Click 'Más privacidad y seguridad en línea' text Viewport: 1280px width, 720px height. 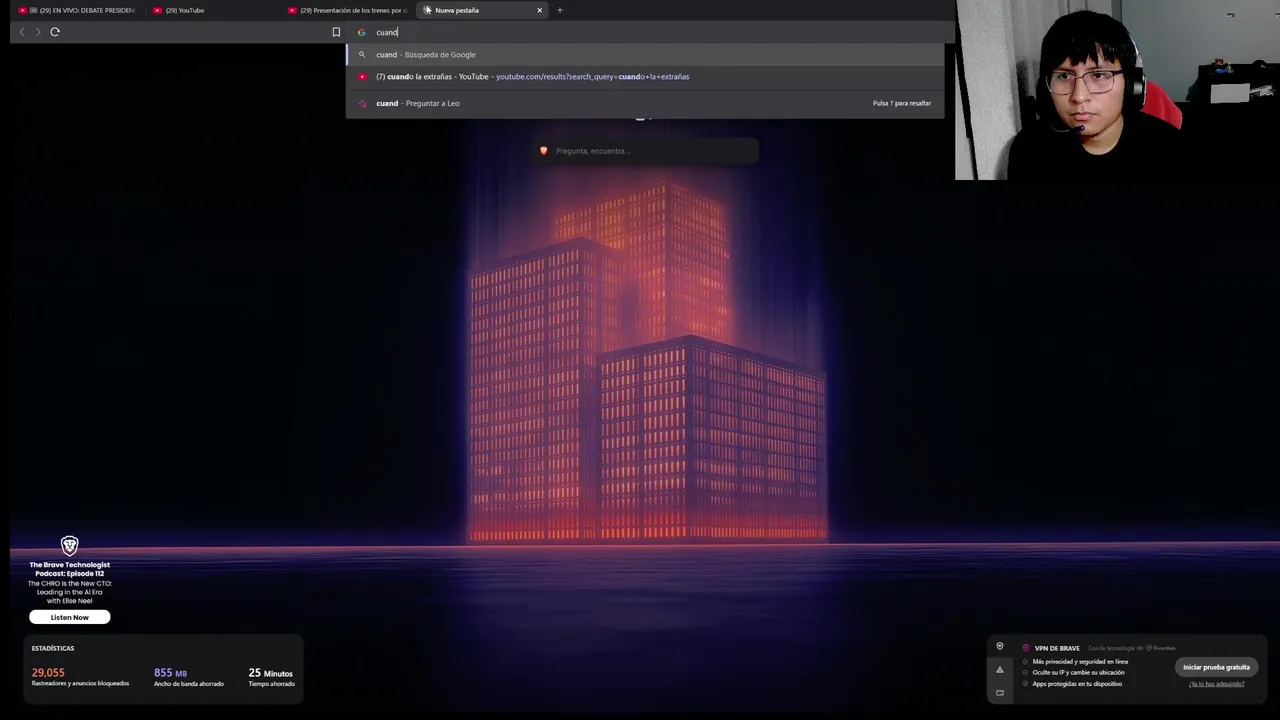point(1080,662)
